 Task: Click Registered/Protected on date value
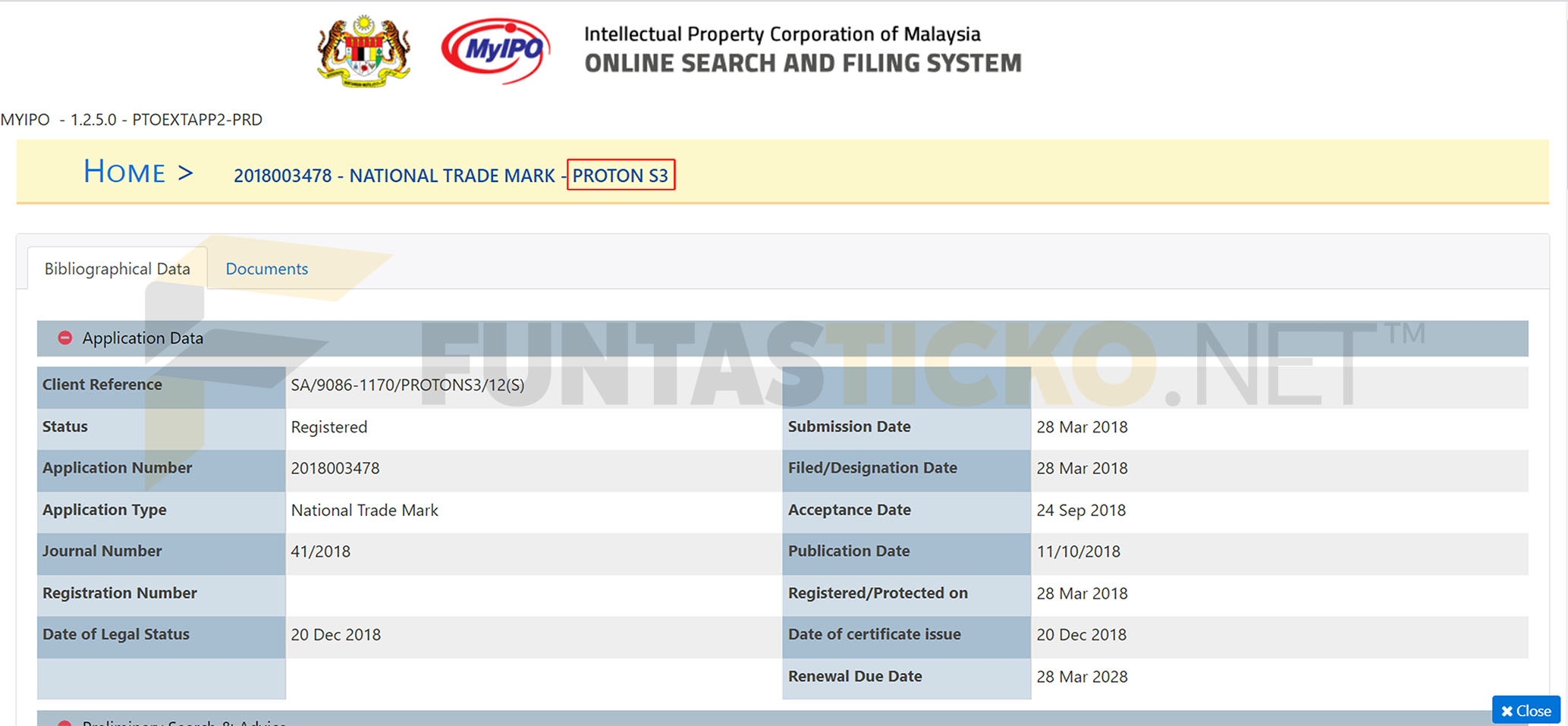click(x=1082, y=593)
